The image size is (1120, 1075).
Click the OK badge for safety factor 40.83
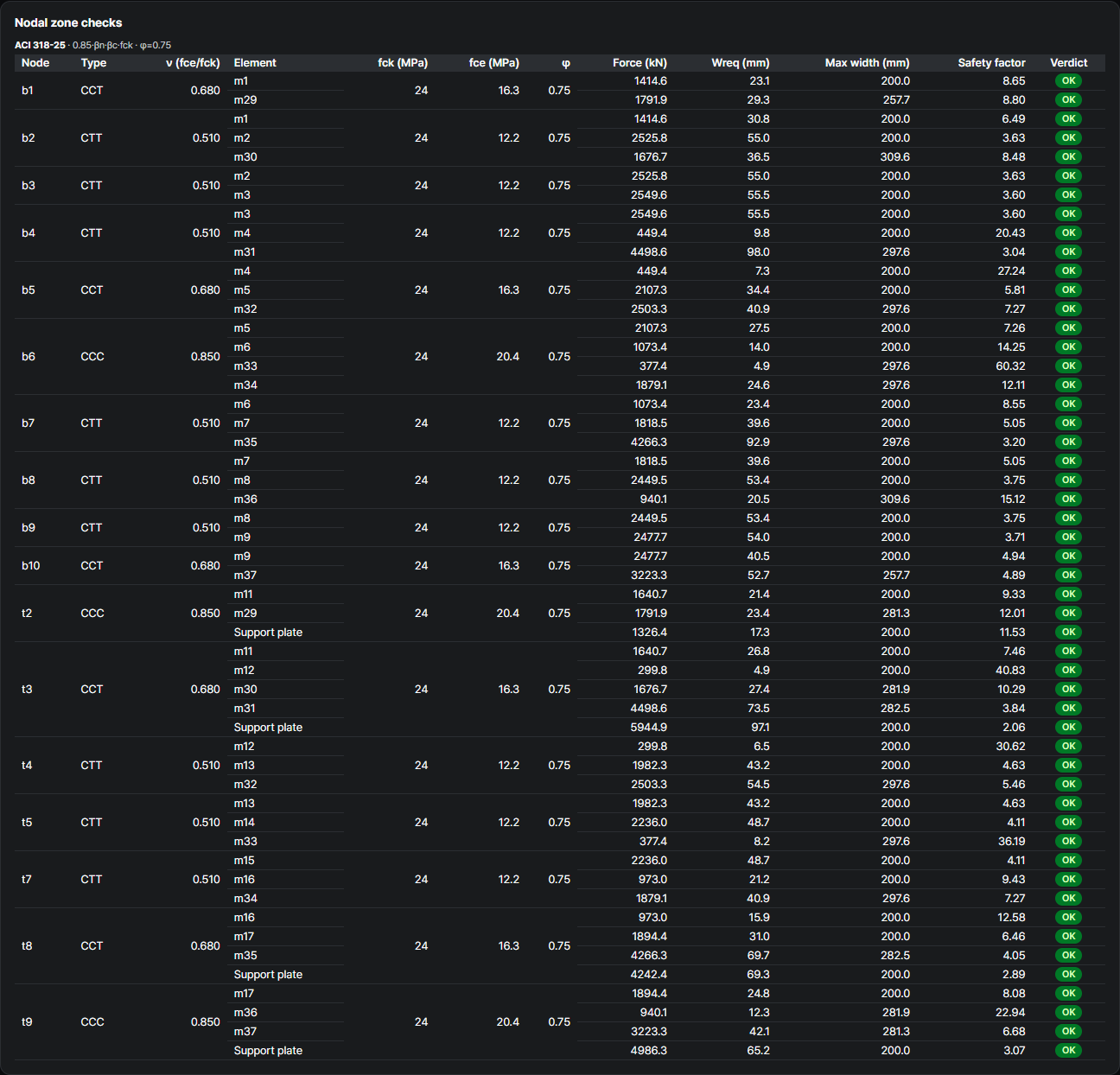(x=1069, y=670)
